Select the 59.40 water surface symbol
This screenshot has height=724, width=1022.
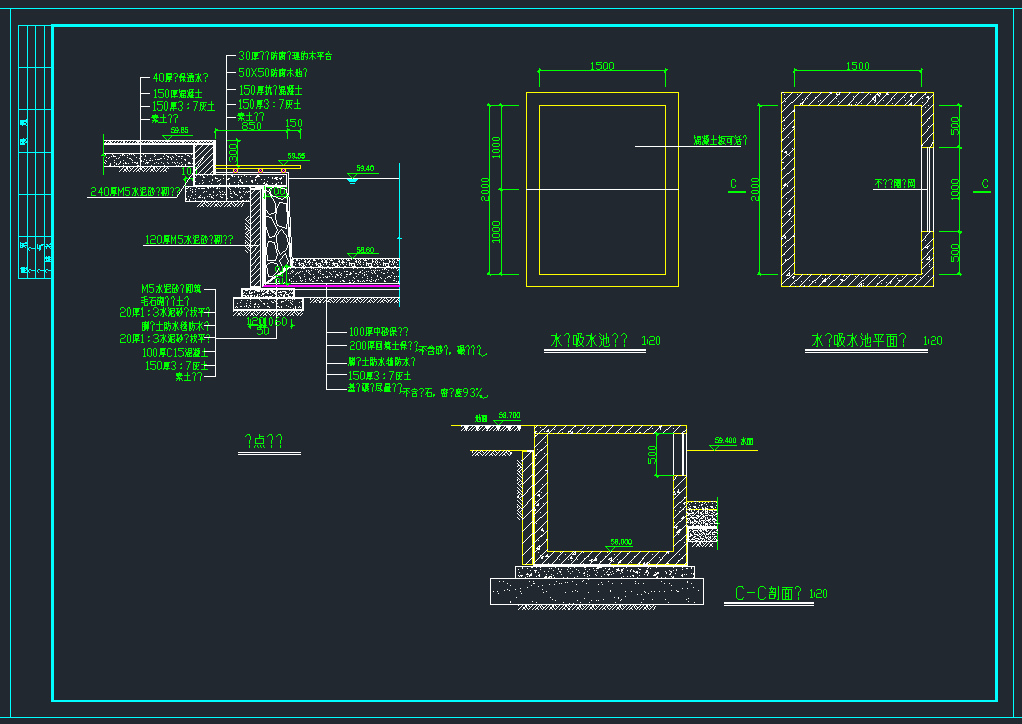(x=353, y=178)
